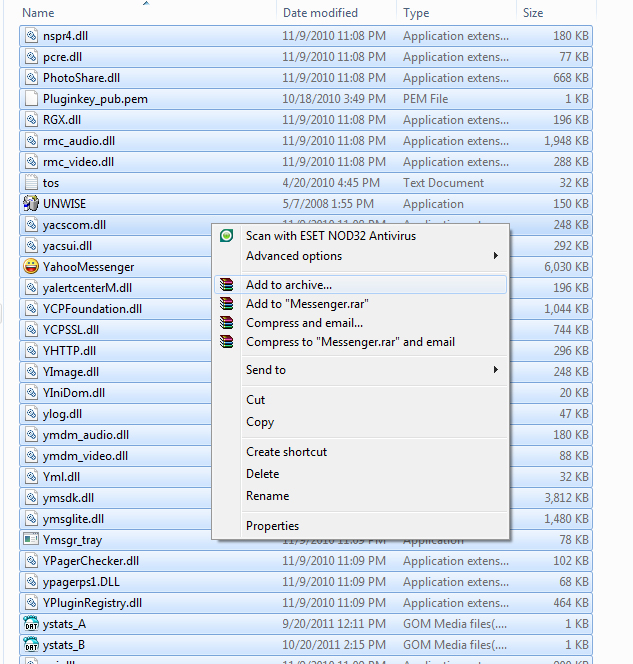
Task: Click the yacscom.dll file icon
Action: [31, 224]
